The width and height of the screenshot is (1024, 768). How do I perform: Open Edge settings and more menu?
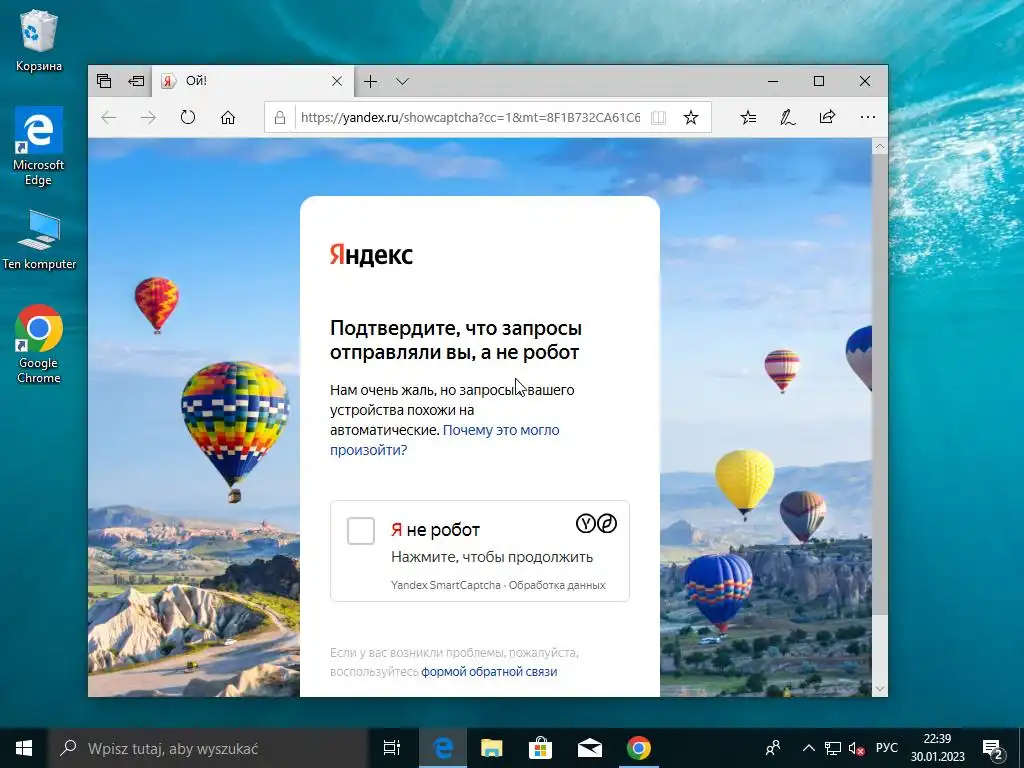pos(868,118)
